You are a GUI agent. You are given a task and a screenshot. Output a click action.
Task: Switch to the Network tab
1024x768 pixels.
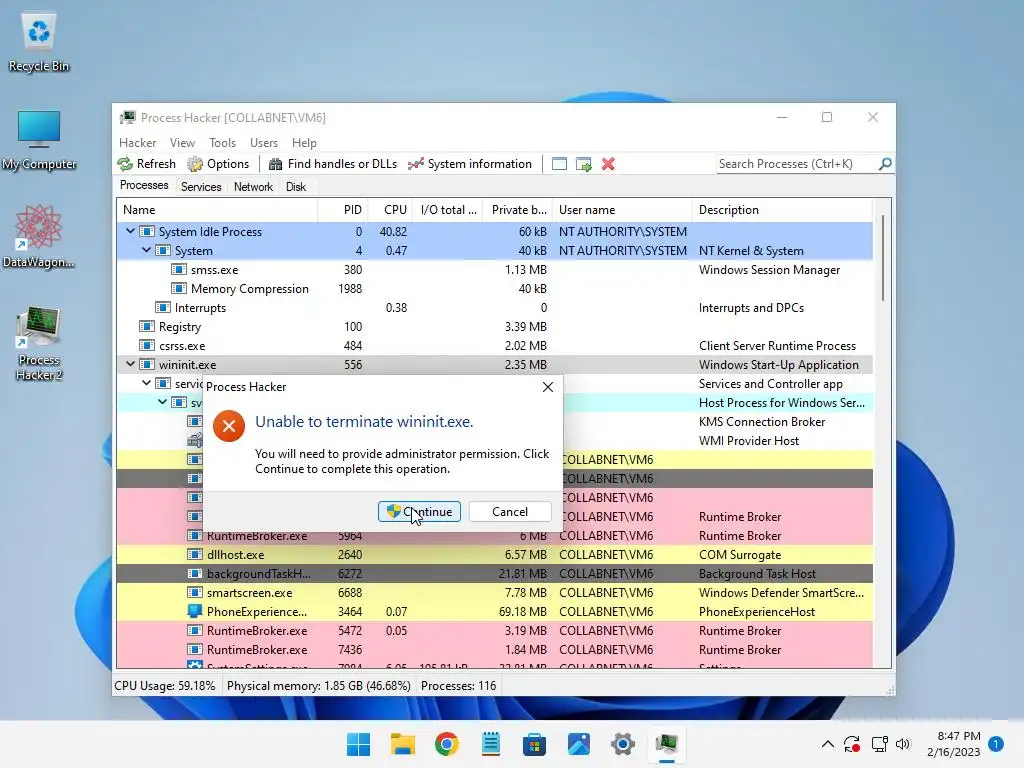click(x=253, y=187)
